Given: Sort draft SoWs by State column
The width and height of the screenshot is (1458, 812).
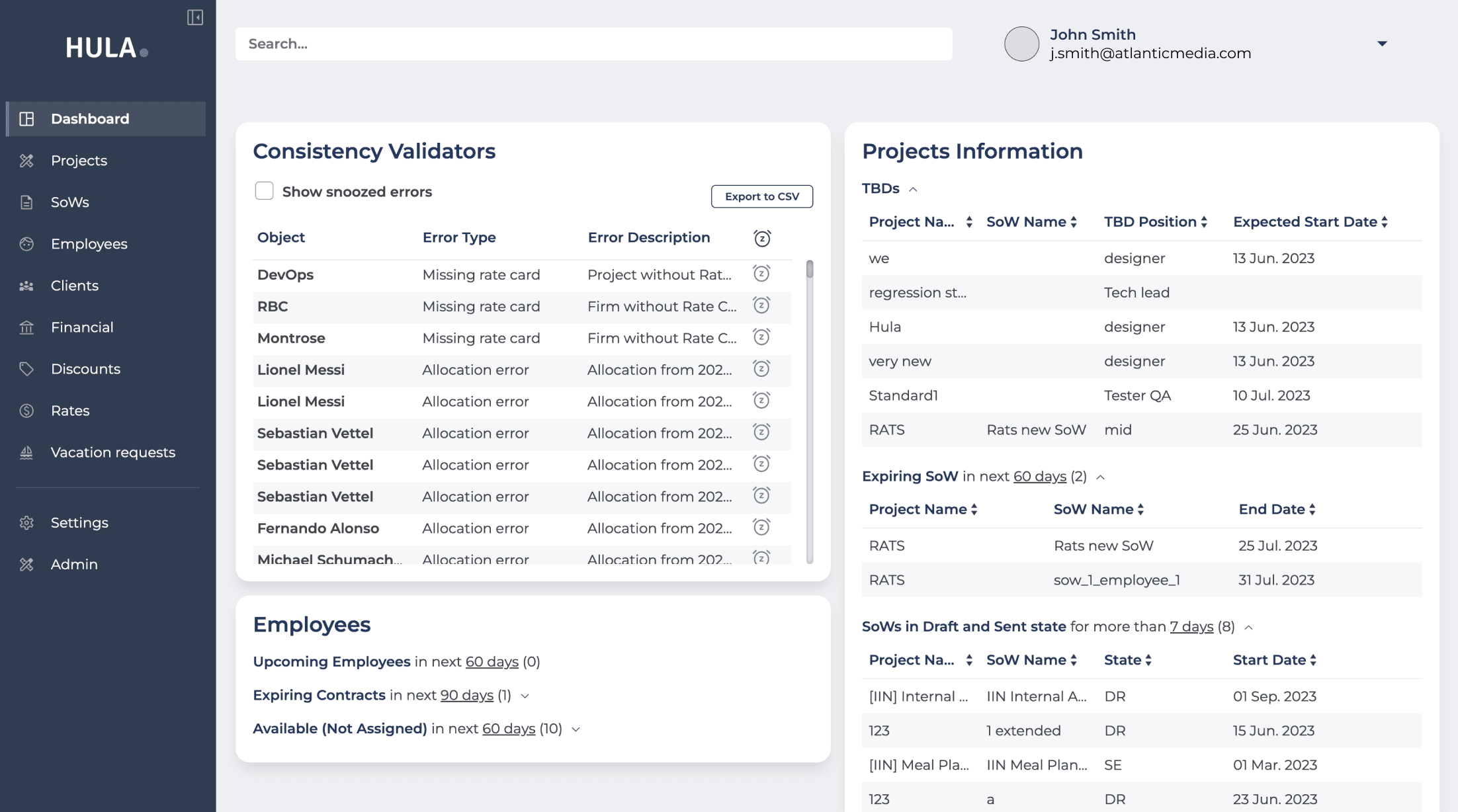Looking at the screenshot, I should click(1148, 660).
